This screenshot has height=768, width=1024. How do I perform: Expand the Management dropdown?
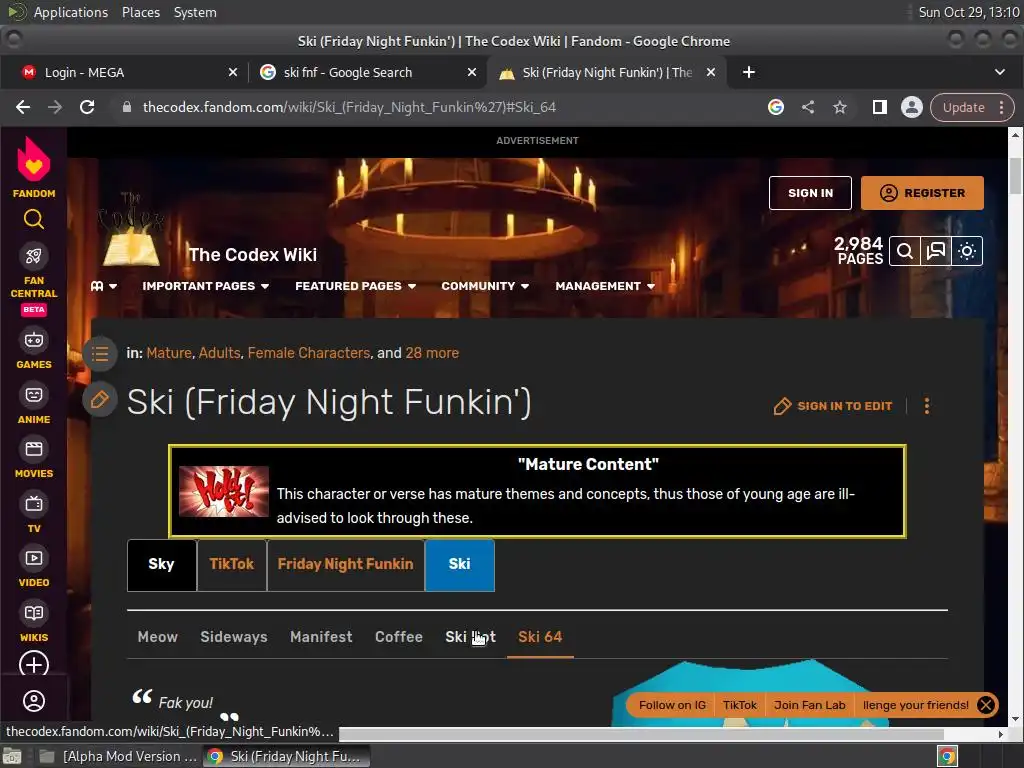(605, 286)
